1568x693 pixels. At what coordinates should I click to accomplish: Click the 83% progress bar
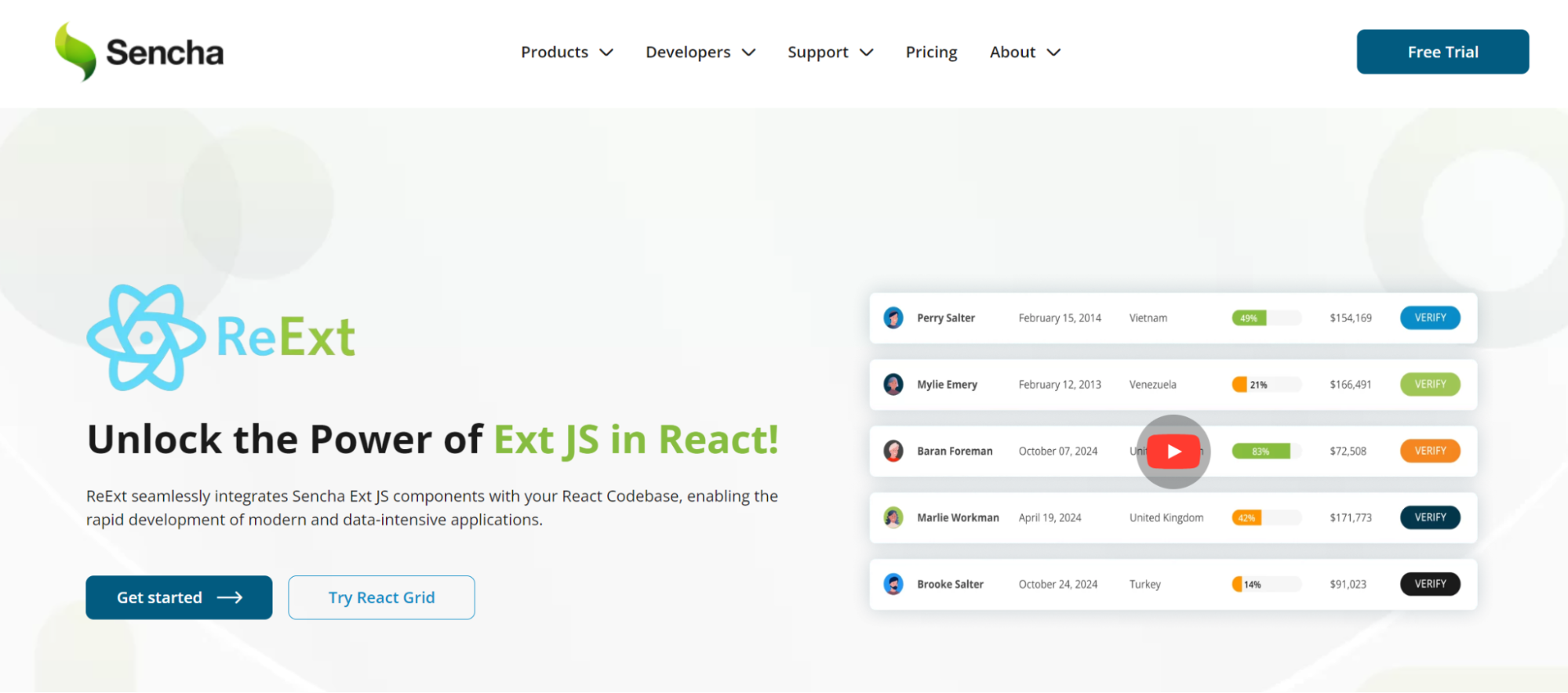click(x=1267, y=452)
